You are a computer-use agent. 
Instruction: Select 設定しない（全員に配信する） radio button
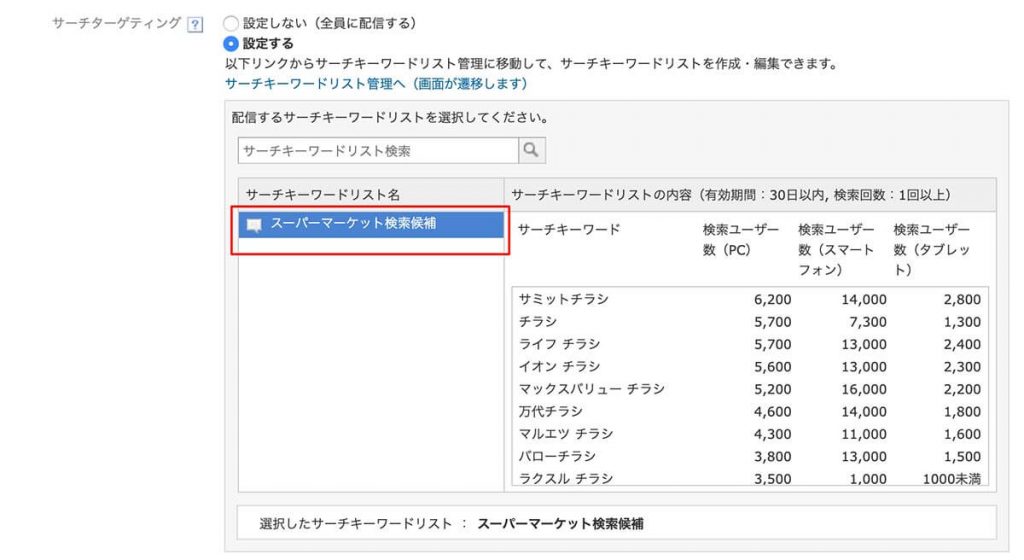231,23
